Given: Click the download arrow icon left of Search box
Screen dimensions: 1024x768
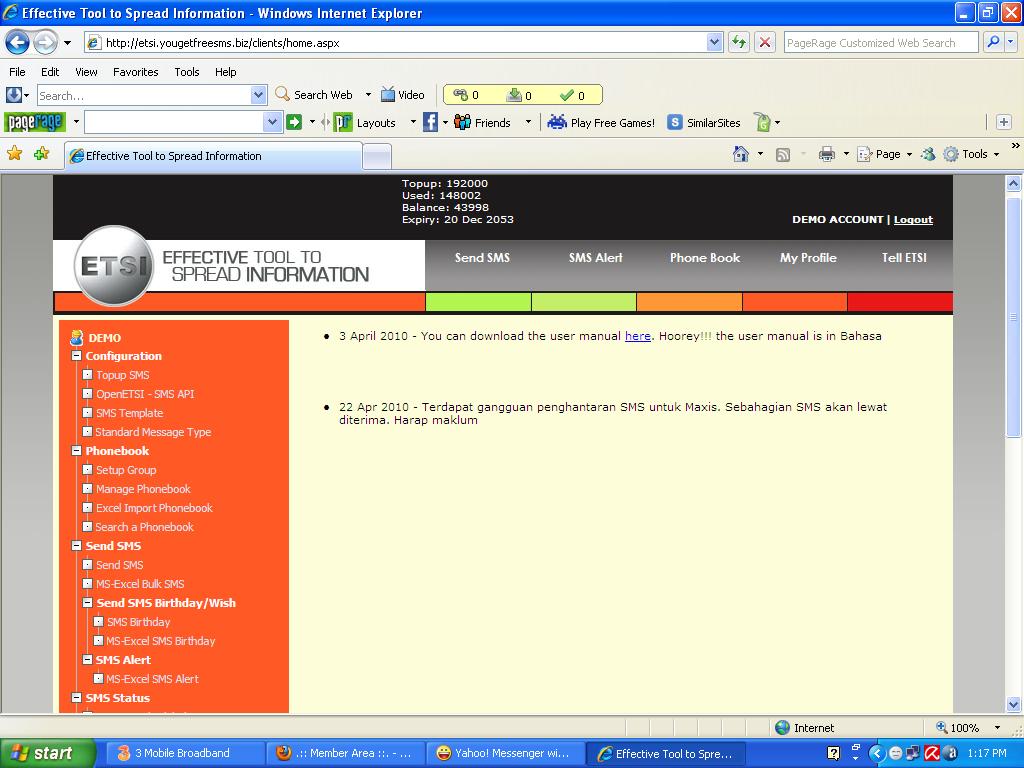Looking at the screenshot, I should 14,95.
